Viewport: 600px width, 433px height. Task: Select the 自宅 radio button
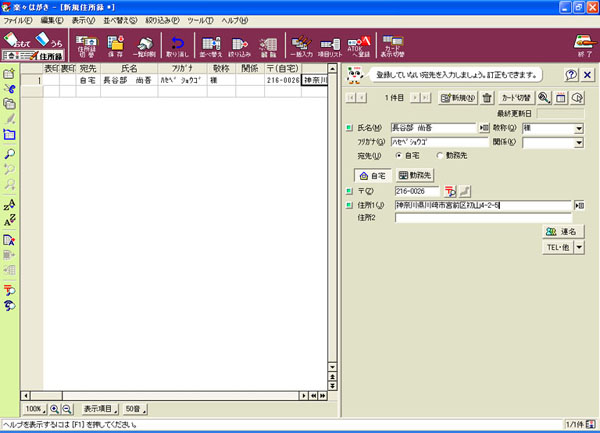pos(400,156)
